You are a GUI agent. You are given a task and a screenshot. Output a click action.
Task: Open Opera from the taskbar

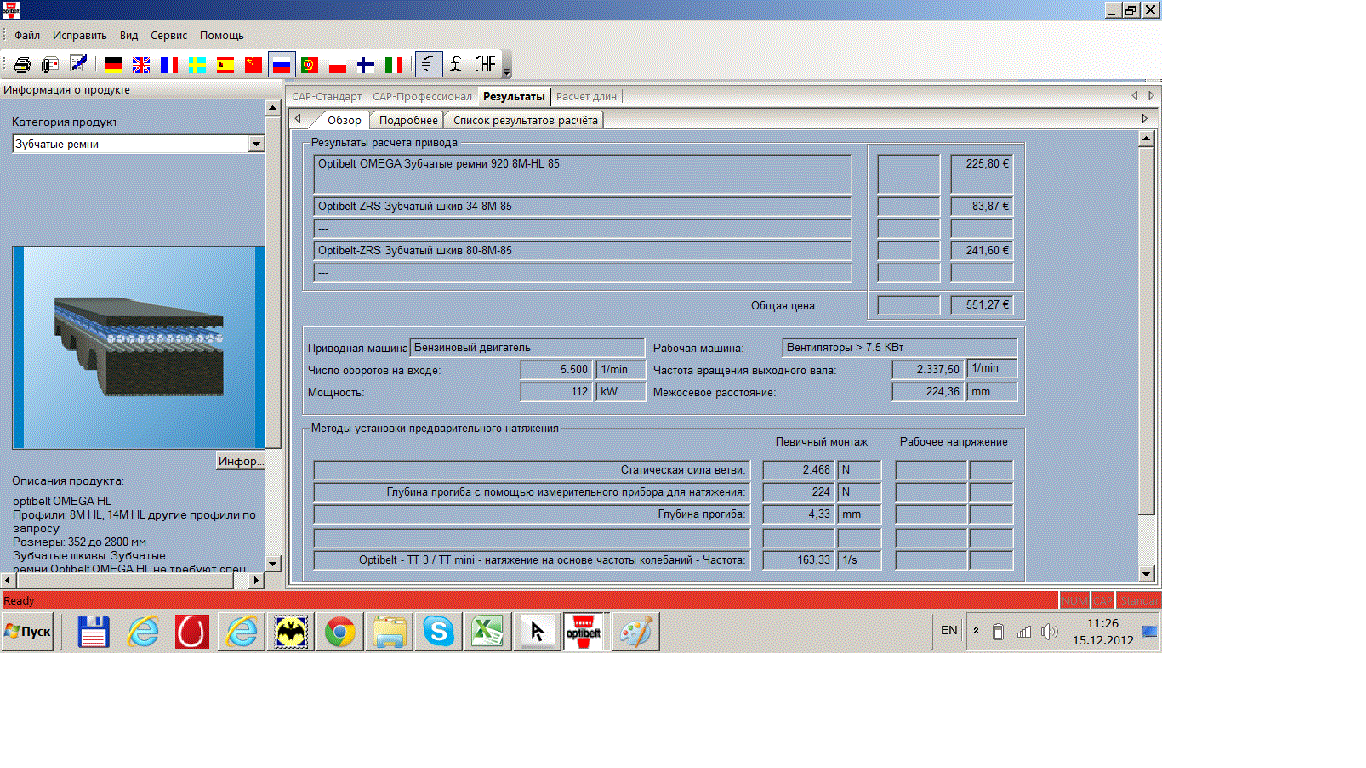192,632
